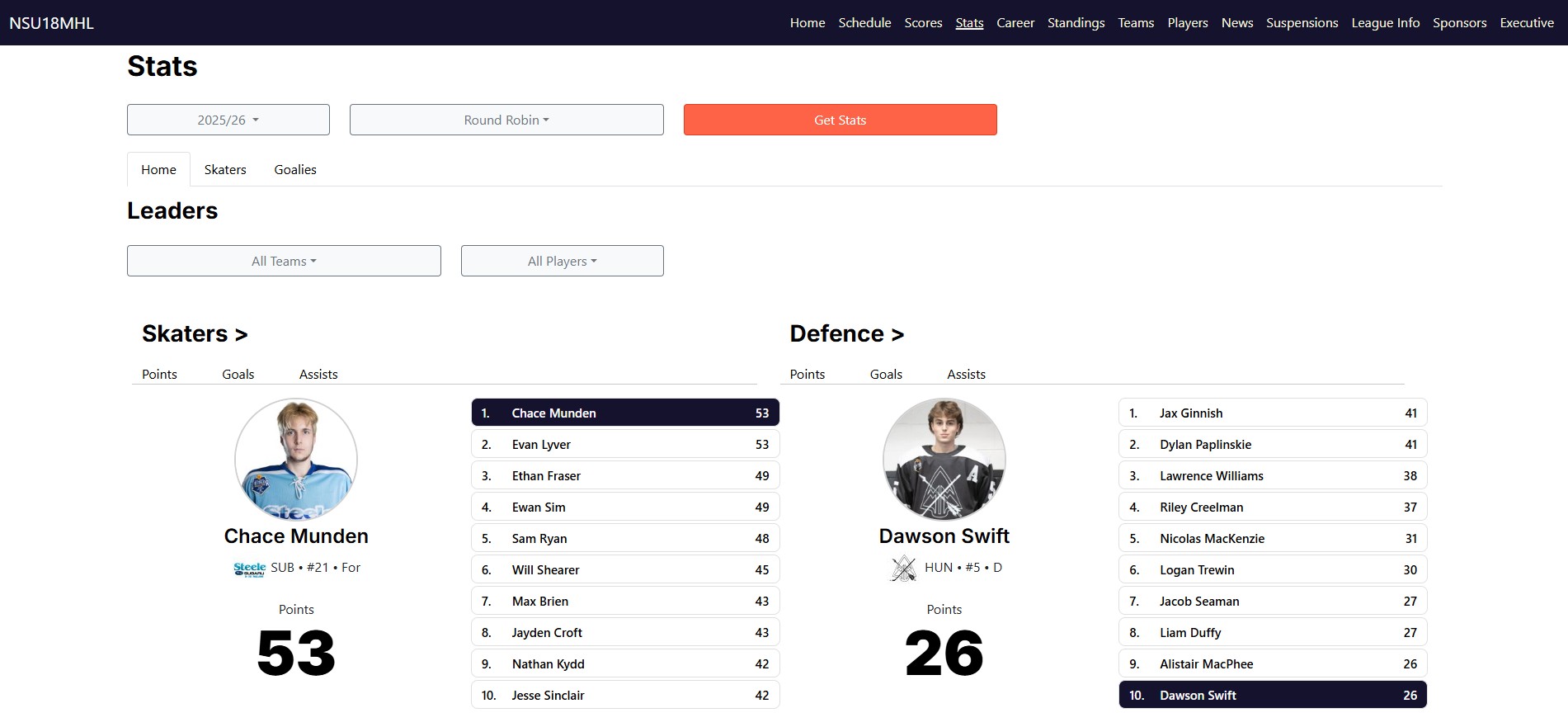Switch to the Goalies tab

(x=295, y=169)
